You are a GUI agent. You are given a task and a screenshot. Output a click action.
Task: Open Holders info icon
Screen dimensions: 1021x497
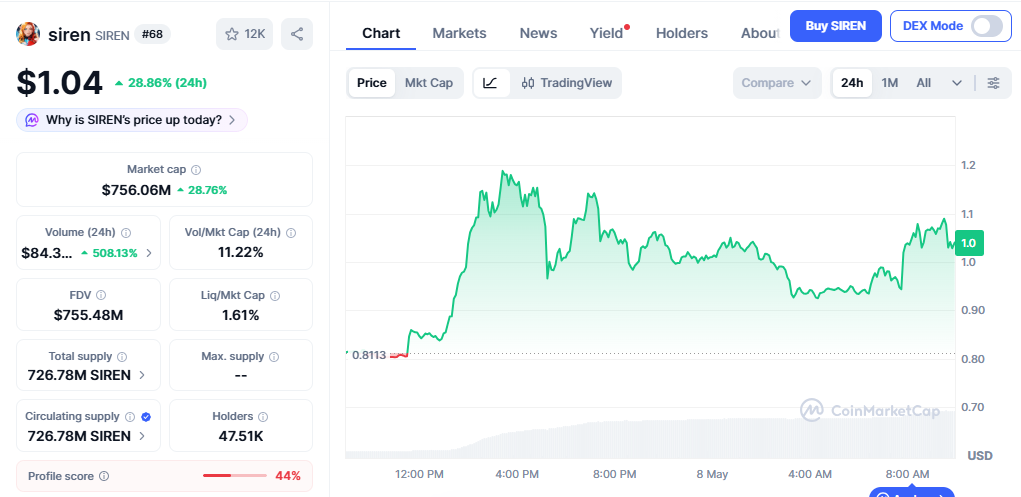(263, 417)
